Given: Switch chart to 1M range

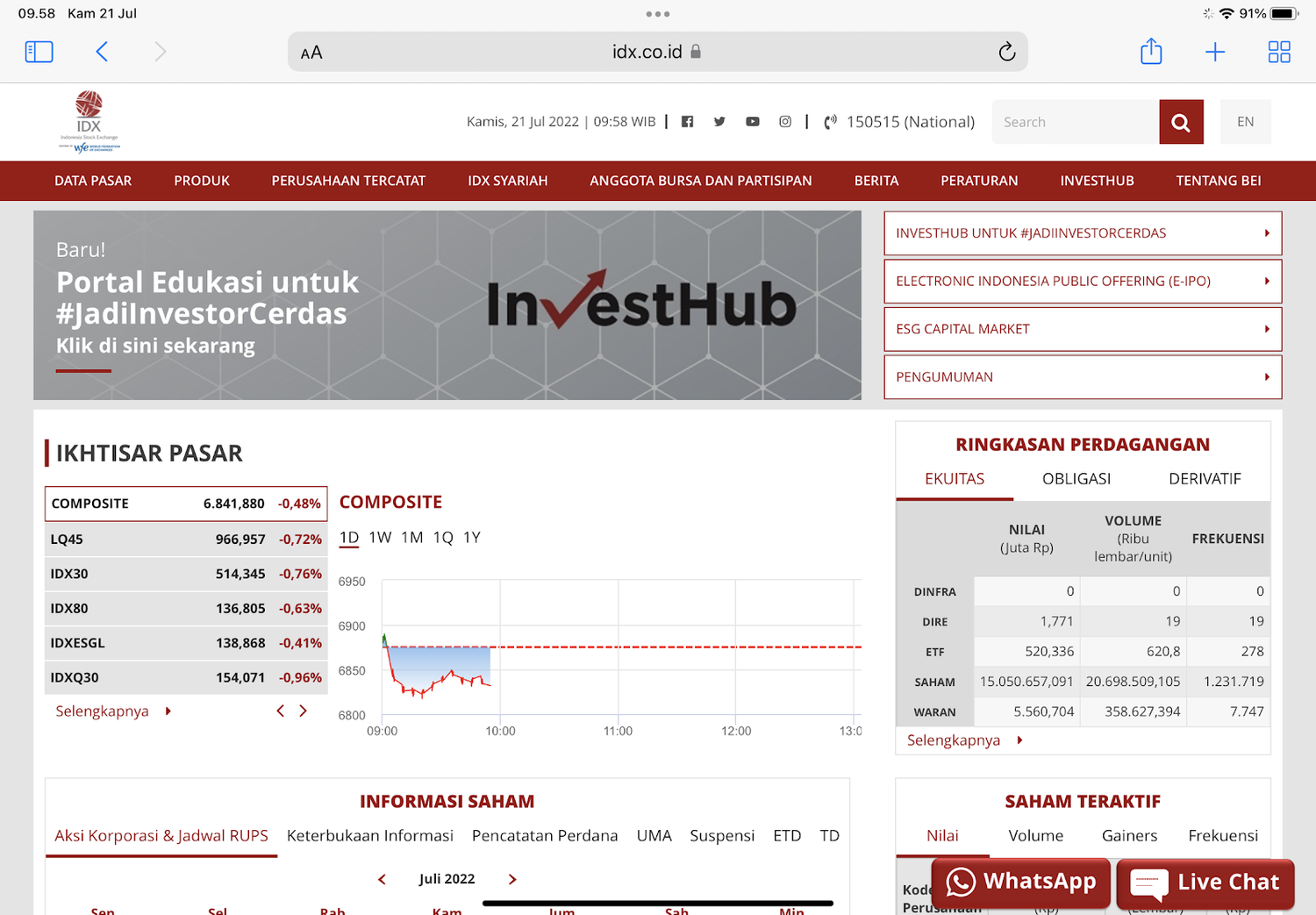Looking at the screenshot, I should pos(412,538).
